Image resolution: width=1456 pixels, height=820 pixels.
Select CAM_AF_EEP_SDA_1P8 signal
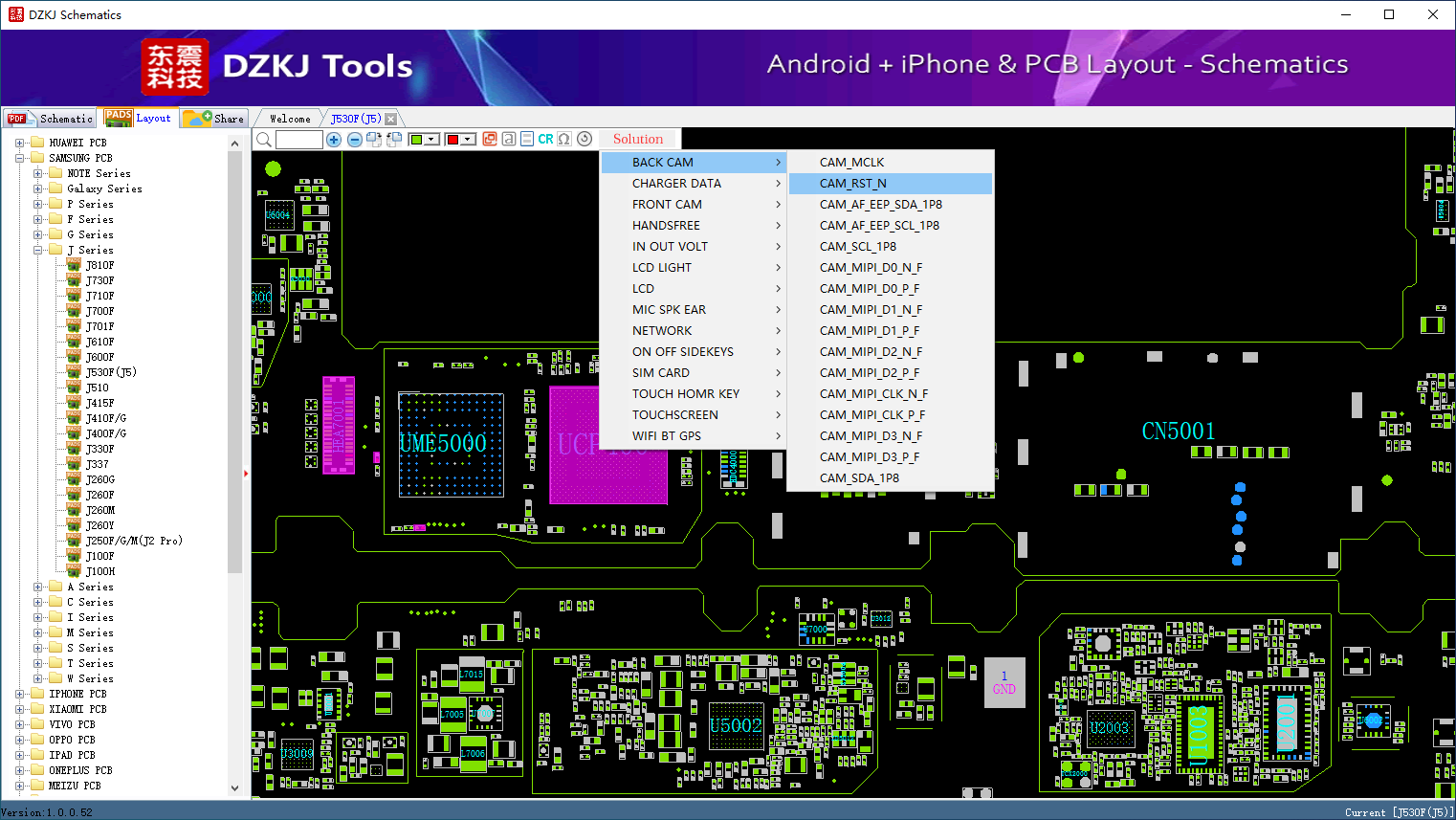(891, 205)
